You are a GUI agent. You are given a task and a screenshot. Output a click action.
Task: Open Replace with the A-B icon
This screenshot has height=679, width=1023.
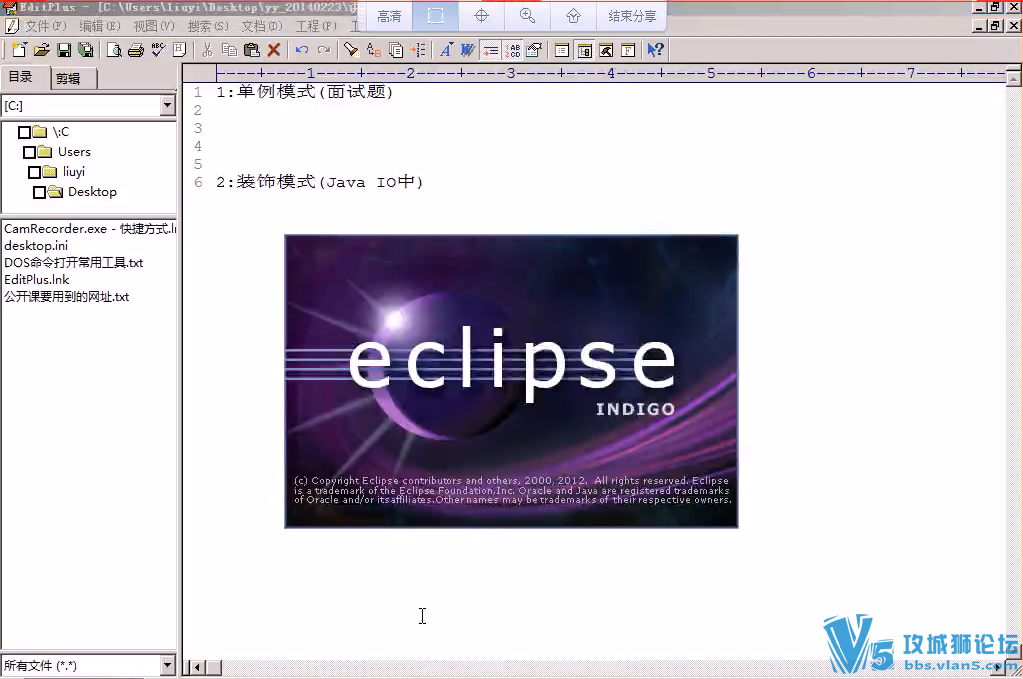374,50
